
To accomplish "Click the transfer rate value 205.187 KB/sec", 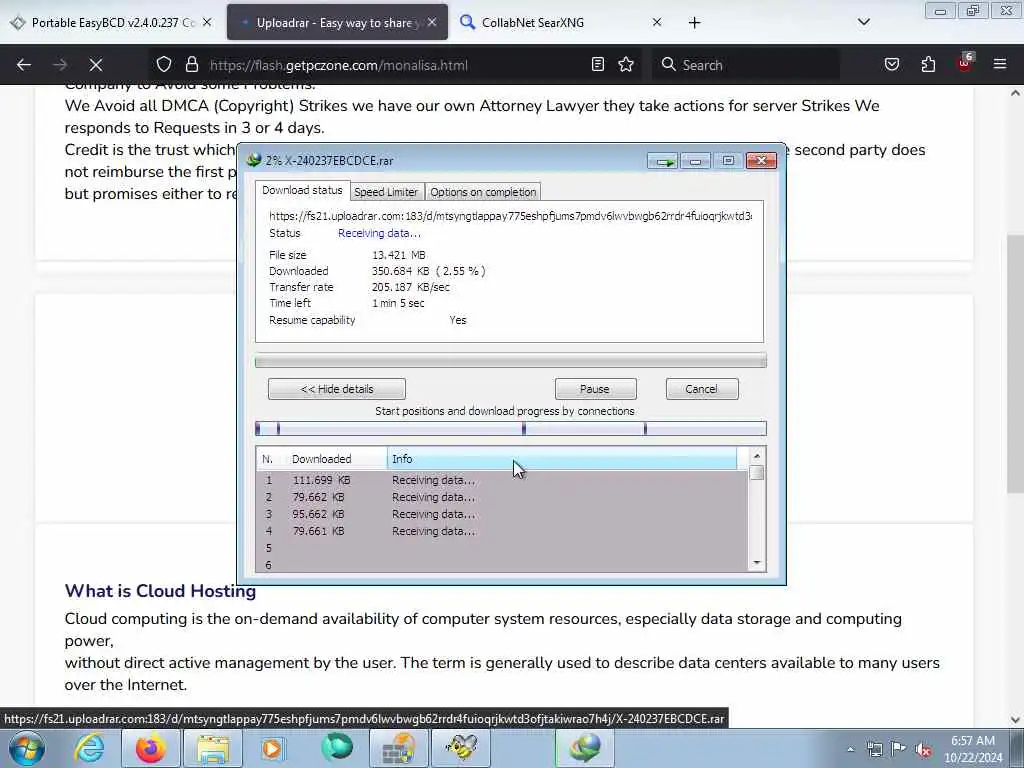I will [411, 287].
